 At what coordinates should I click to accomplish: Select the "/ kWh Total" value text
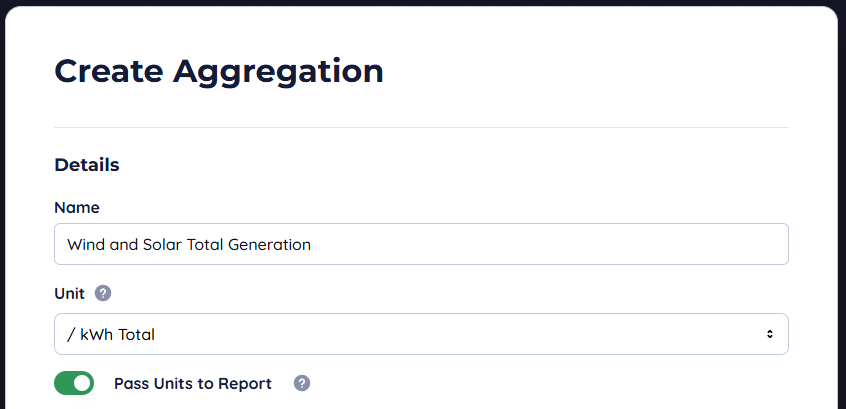(111, 335)
